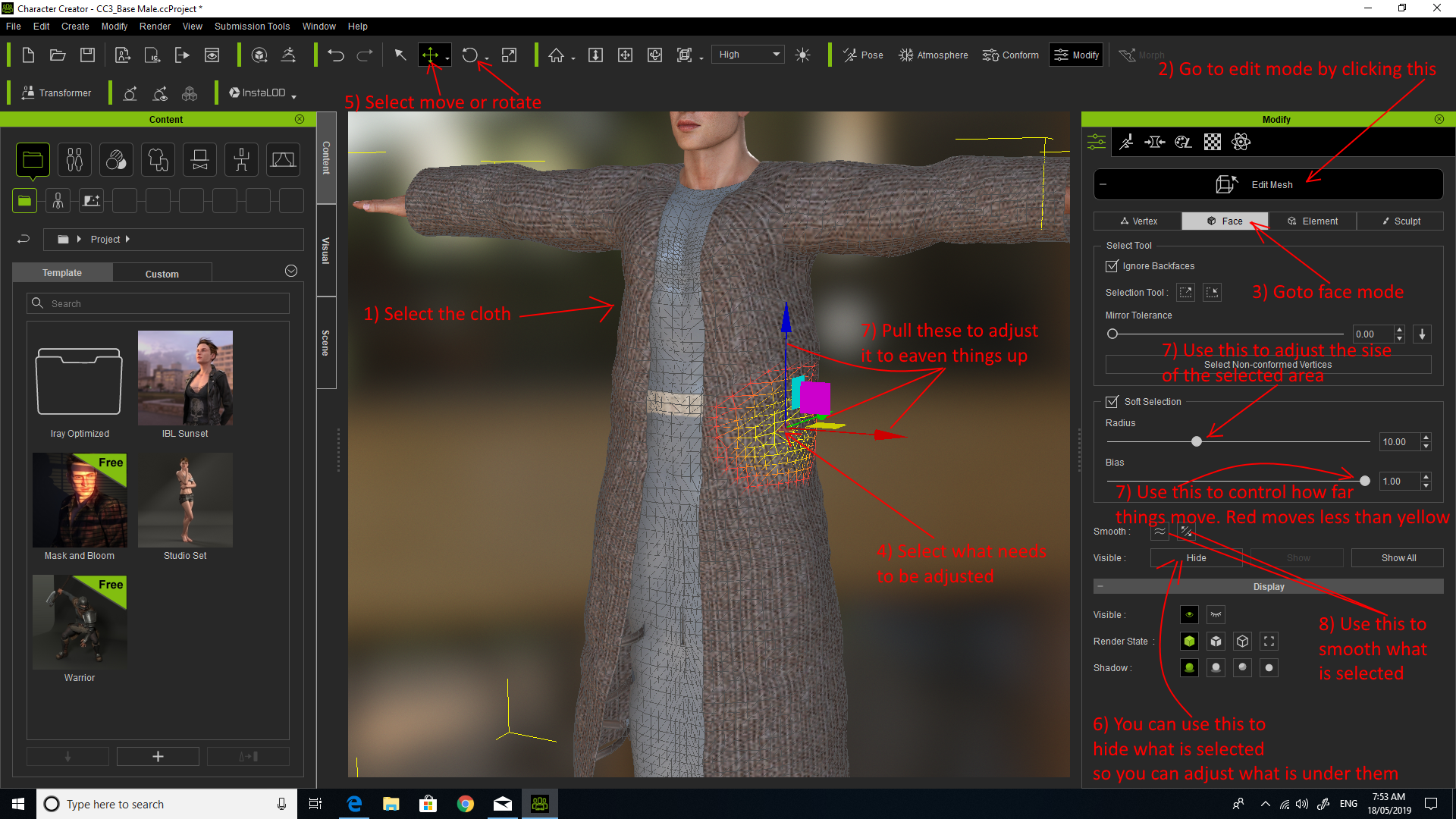Toggle the Display Visible eye icon
1456x819 pixels.
click(1189, 615)
